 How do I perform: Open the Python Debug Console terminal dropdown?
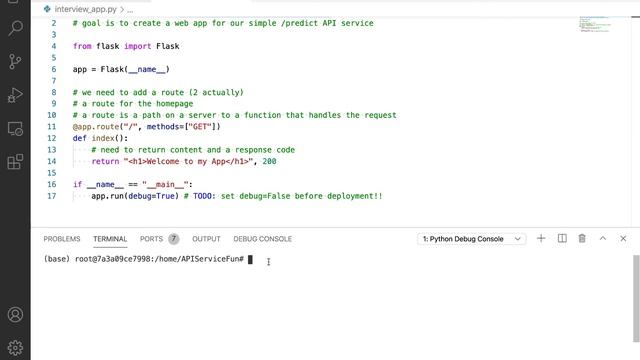(x=471, y=239)
